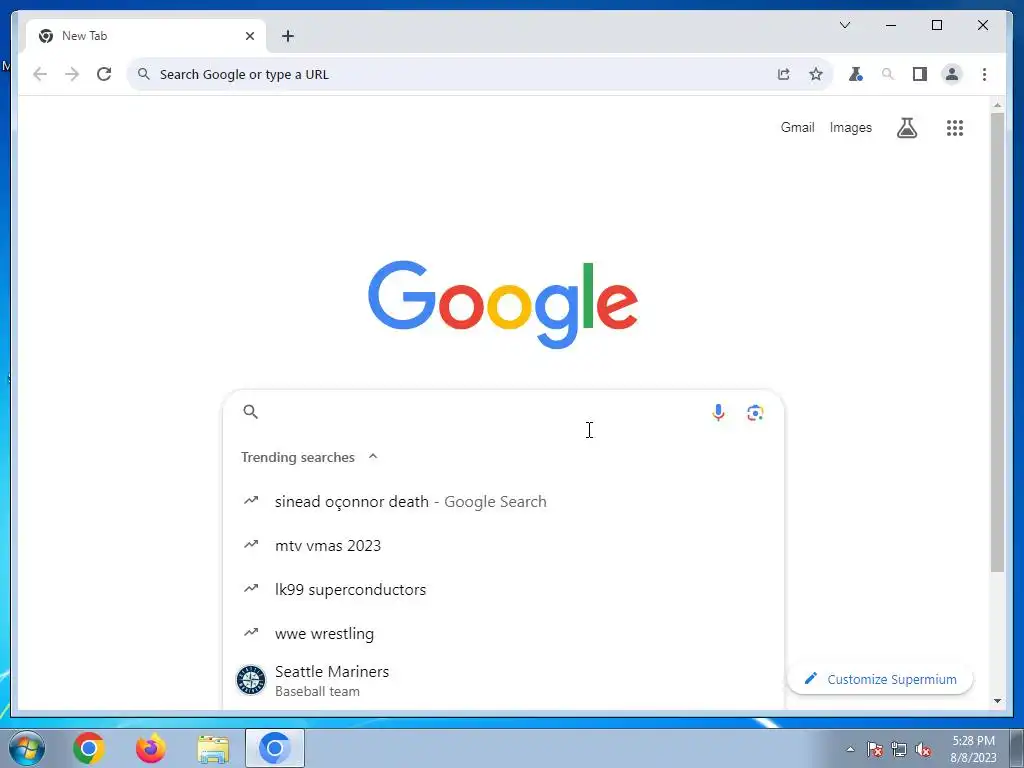Click the muted volume tray icon
Screen dimensions: 1024x768
pyautogui.click(x=923, y=750)
